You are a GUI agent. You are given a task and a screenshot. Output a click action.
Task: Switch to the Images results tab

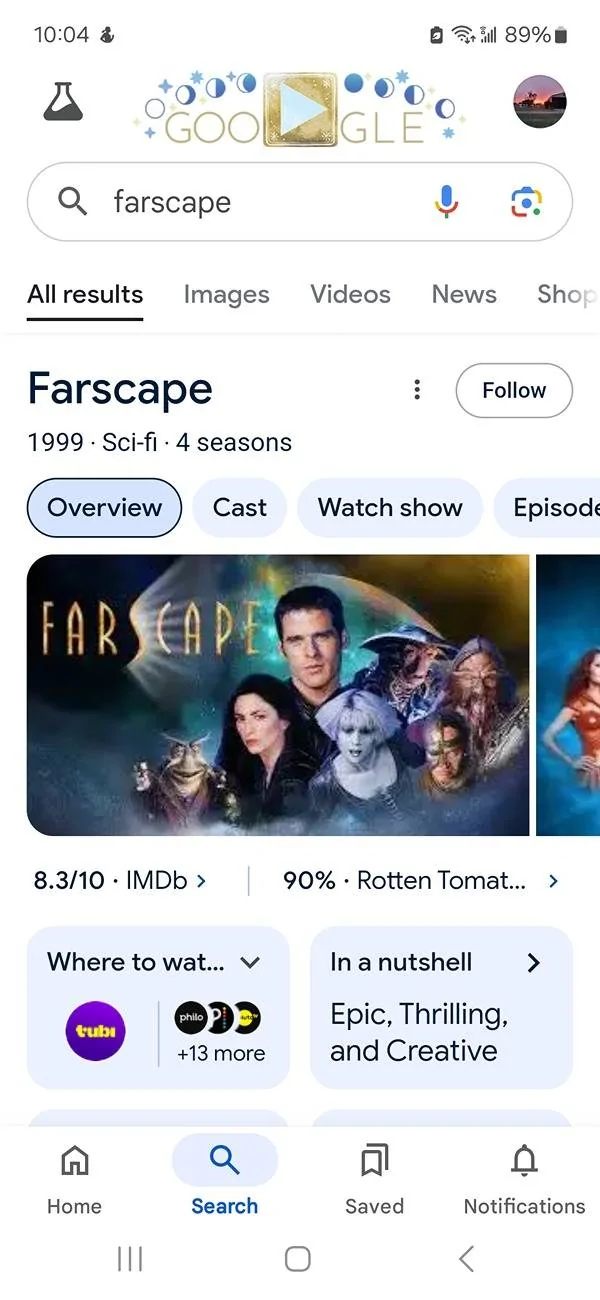(x=226, y=294)
